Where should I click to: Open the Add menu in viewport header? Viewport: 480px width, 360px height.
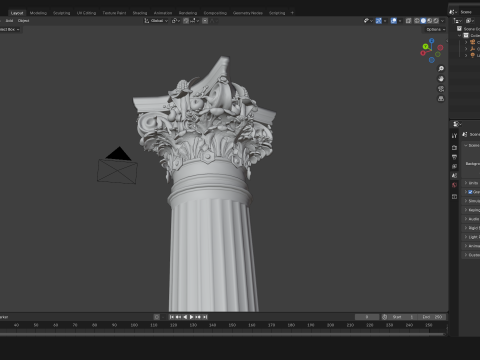[x=9, y=21]
